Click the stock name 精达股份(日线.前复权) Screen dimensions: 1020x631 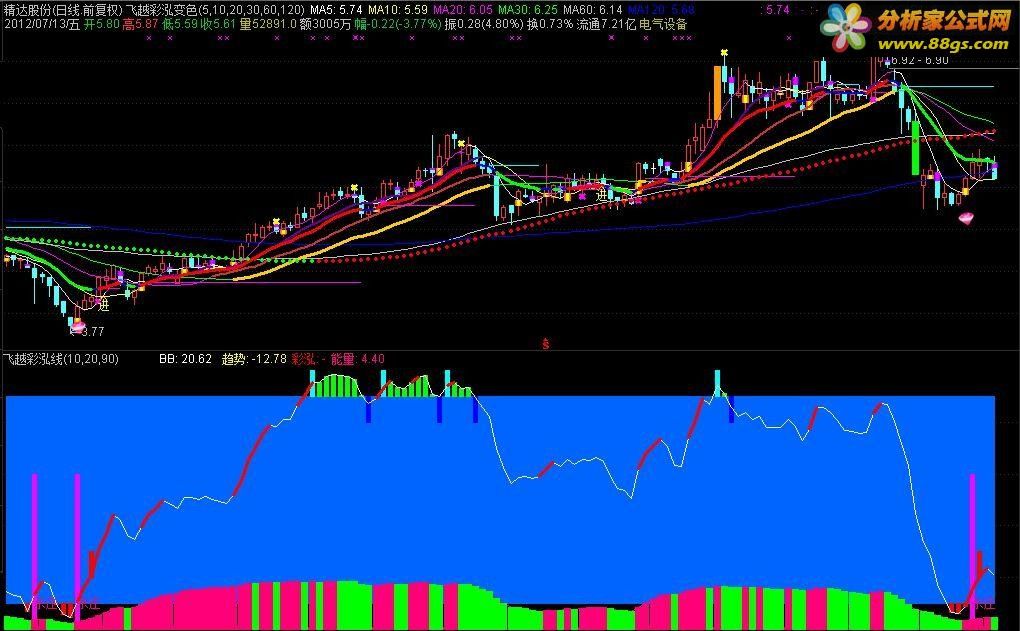(x=62, y=10)
